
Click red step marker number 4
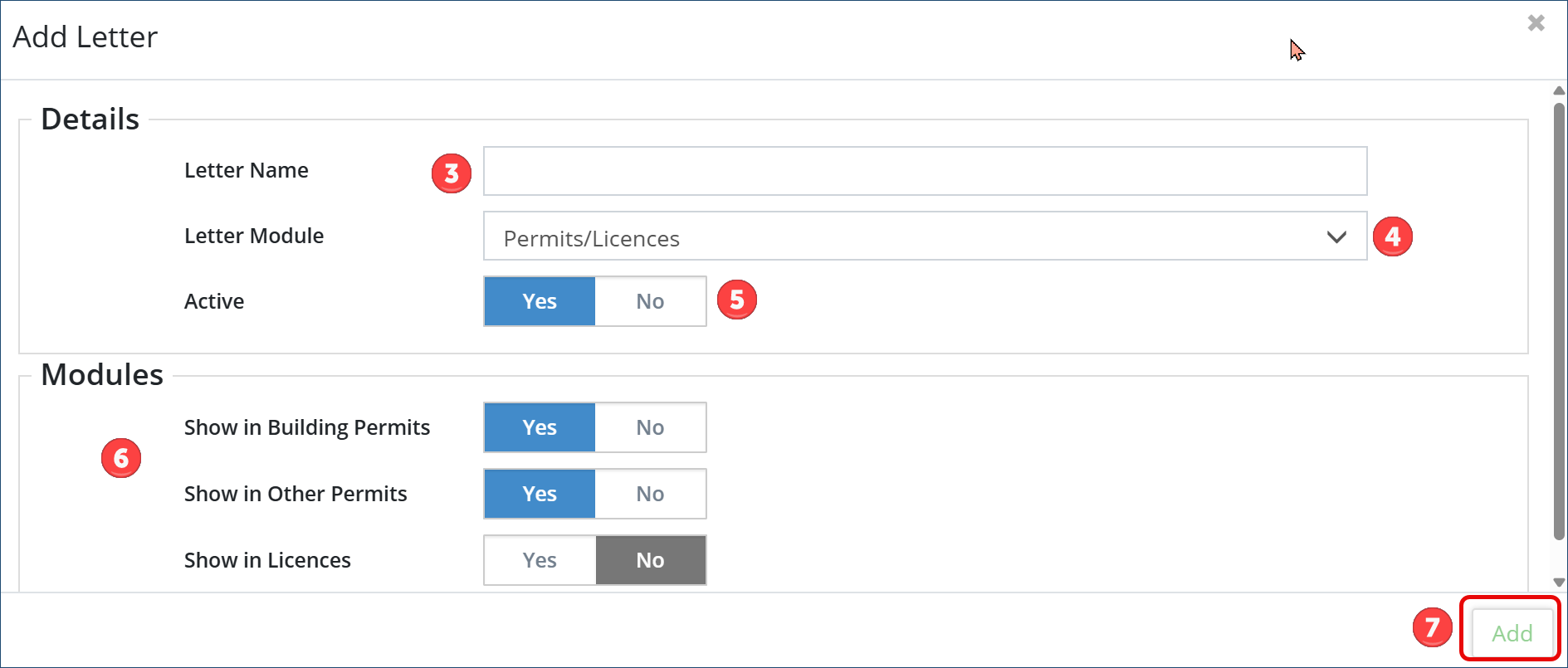coord(1392,236)
